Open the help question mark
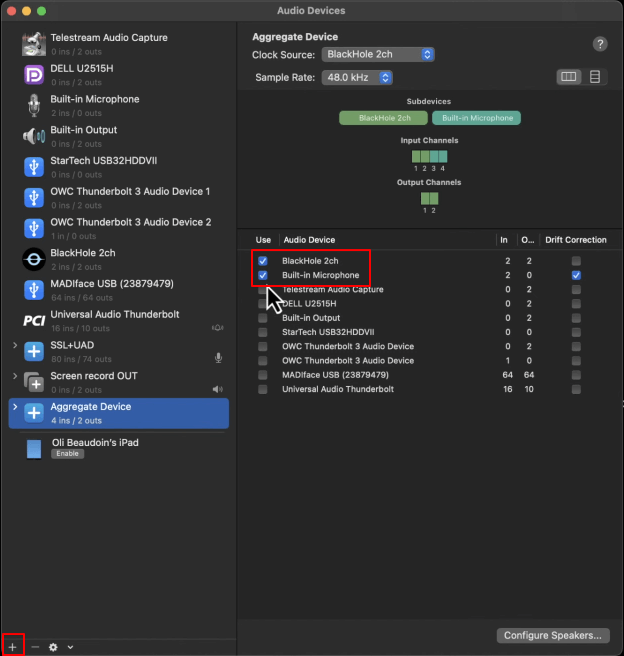 600,44
